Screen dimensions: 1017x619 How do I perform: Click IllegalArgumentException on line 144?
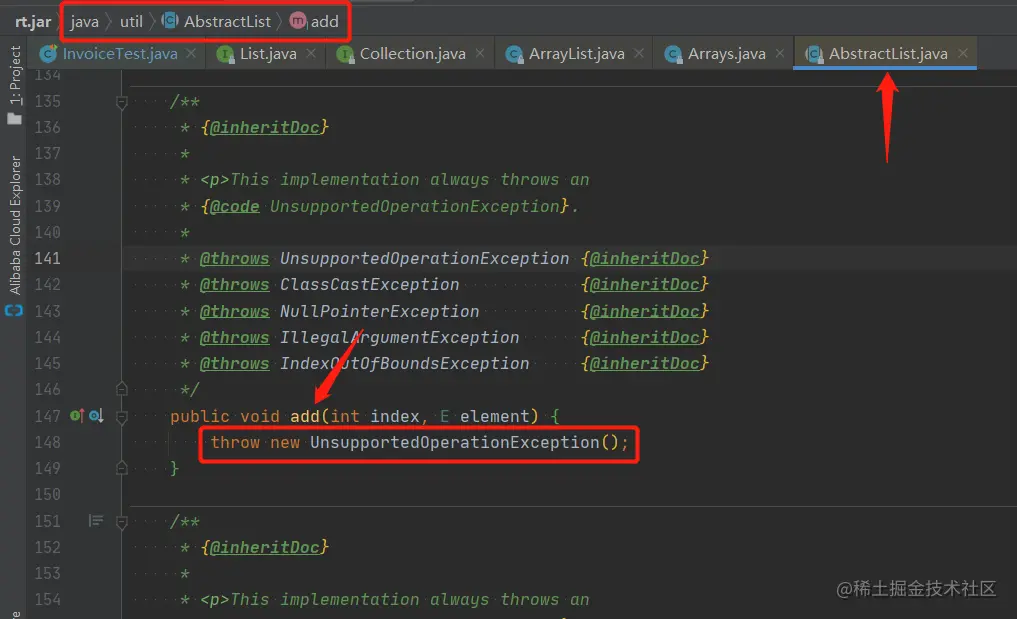click(x=400, y=337)
